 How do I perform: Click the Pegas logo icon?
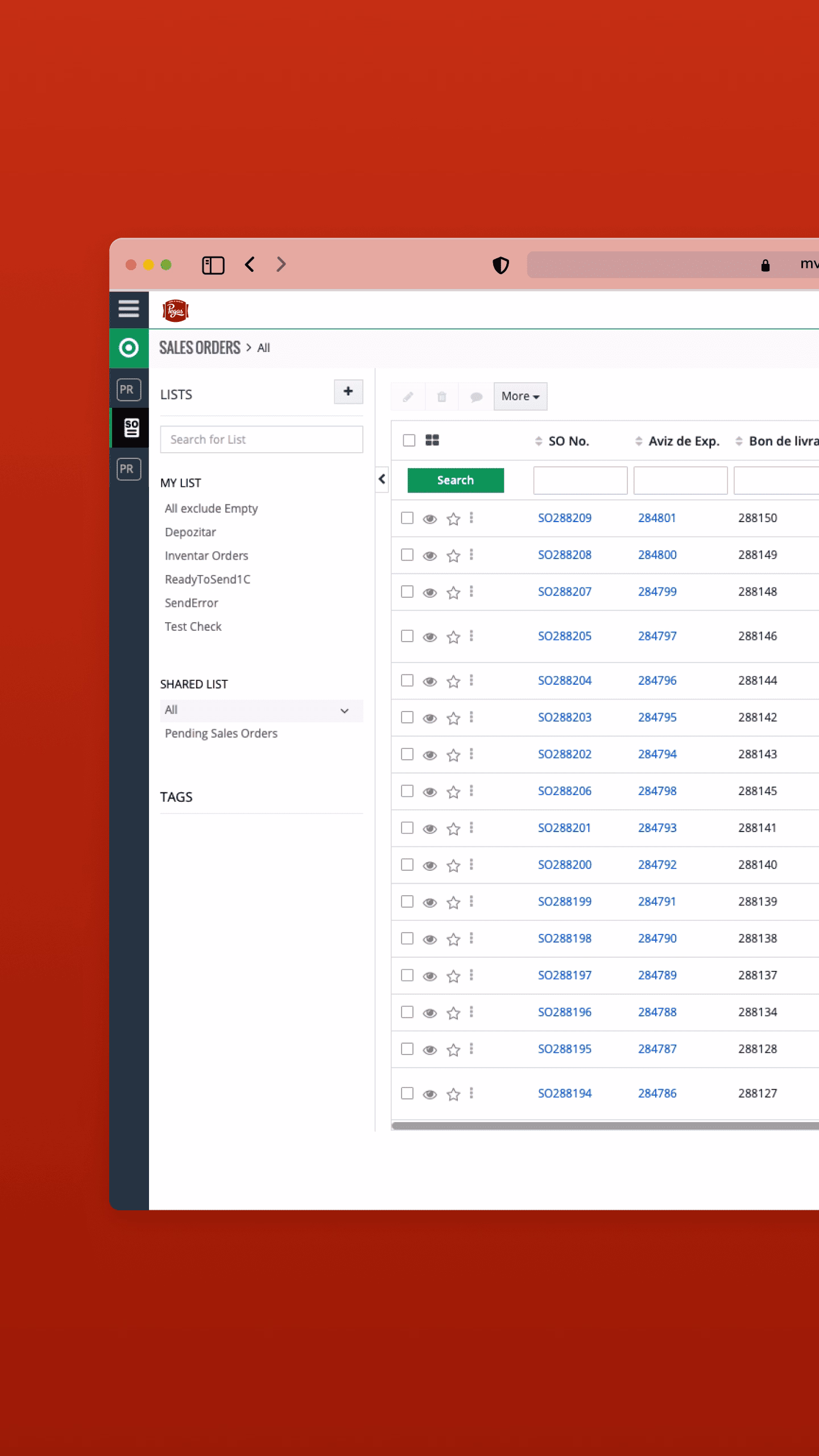[175, 311]
